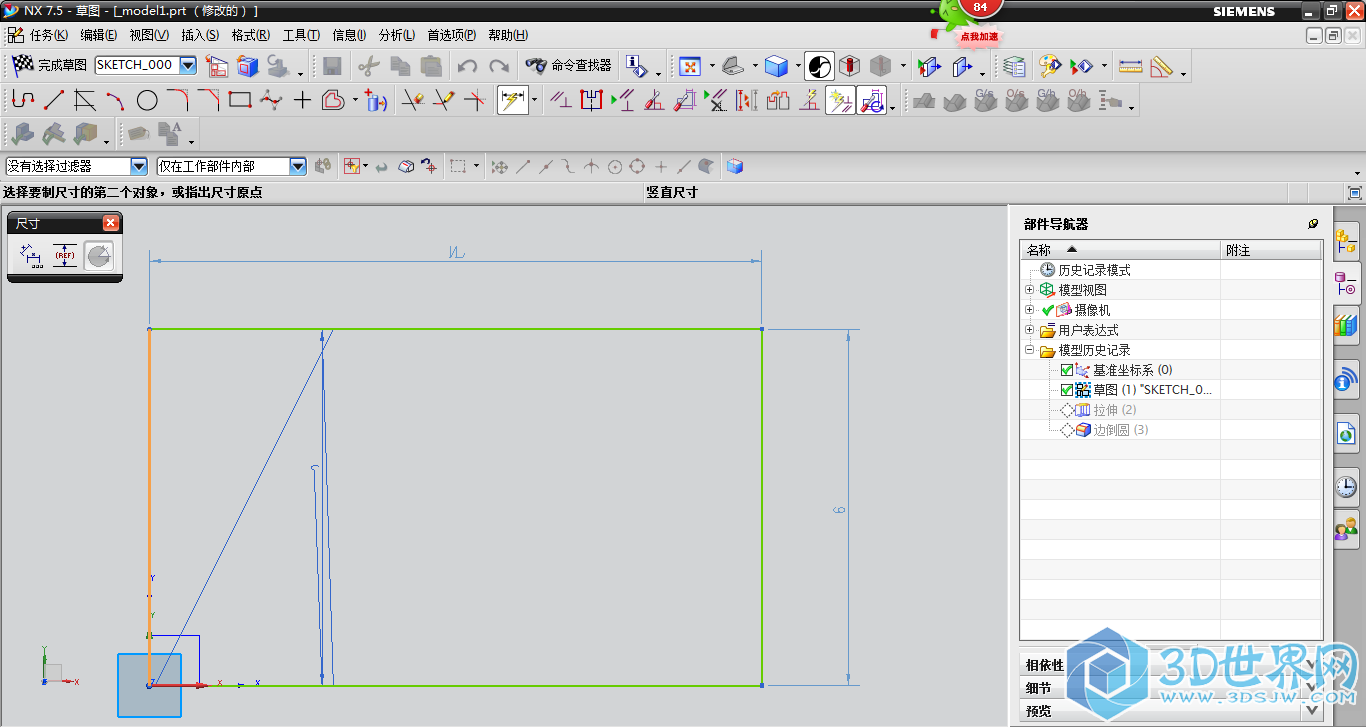The image size is (1366, 728).
Task: Open the selection filter dropdown (没有选择过滤器)
Action: point(139,166)
